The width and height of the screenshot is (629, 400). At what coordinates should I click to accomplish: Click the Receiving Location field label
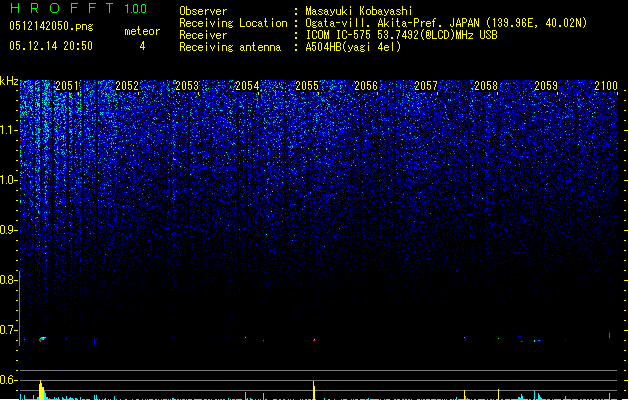233,23
